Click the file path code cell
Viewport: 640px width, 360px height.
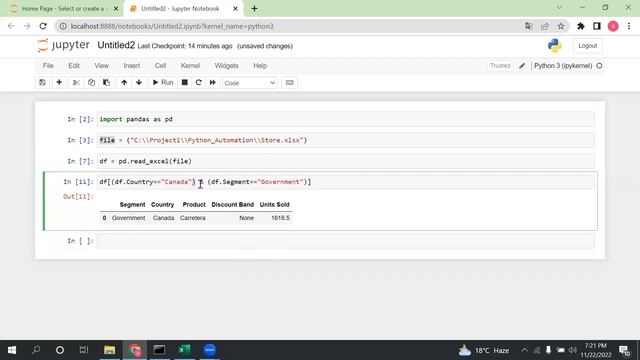coord(346,140)
